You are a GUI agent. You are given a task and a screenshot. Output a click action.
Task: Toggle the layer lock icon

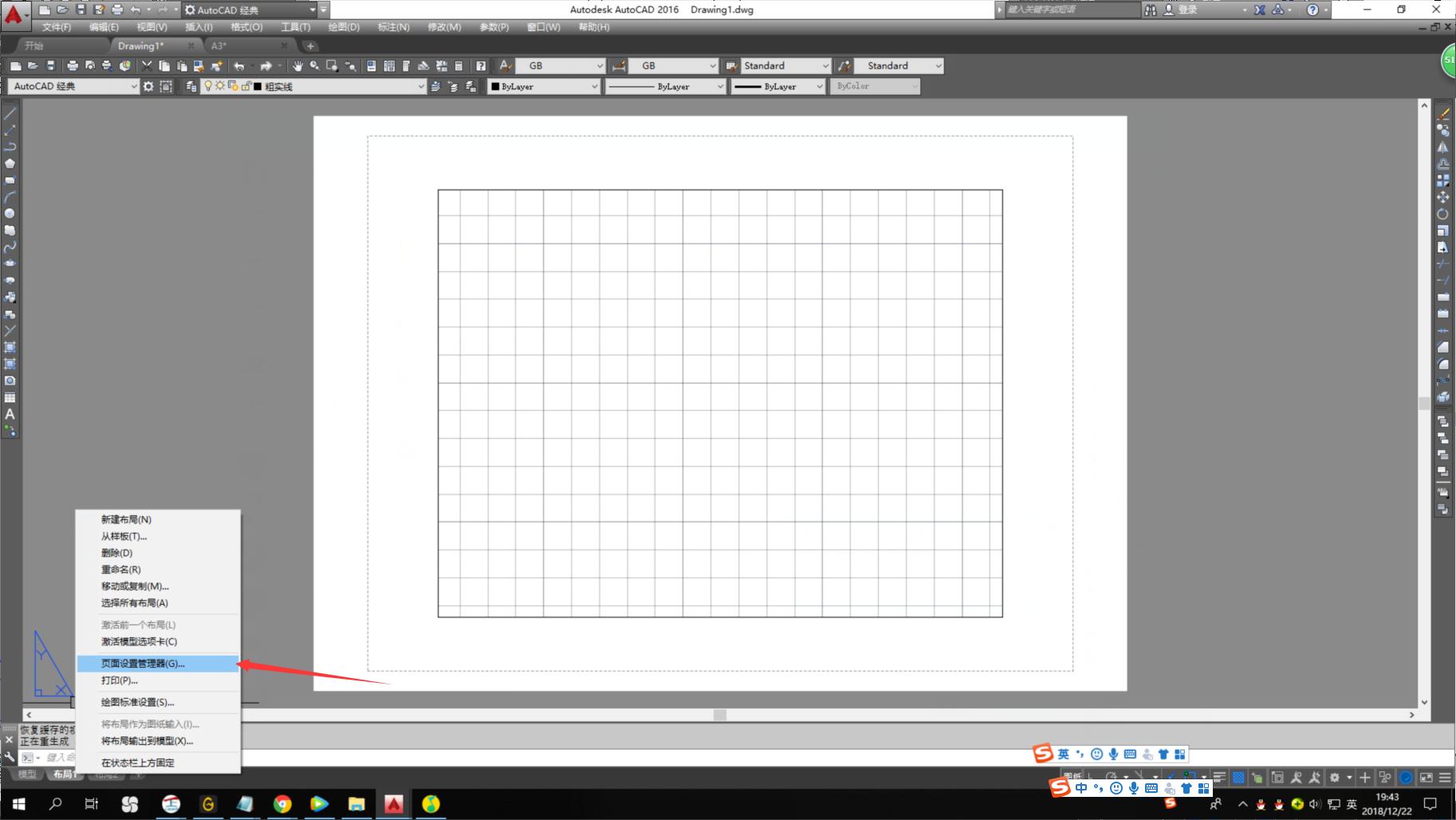[245, 86]
